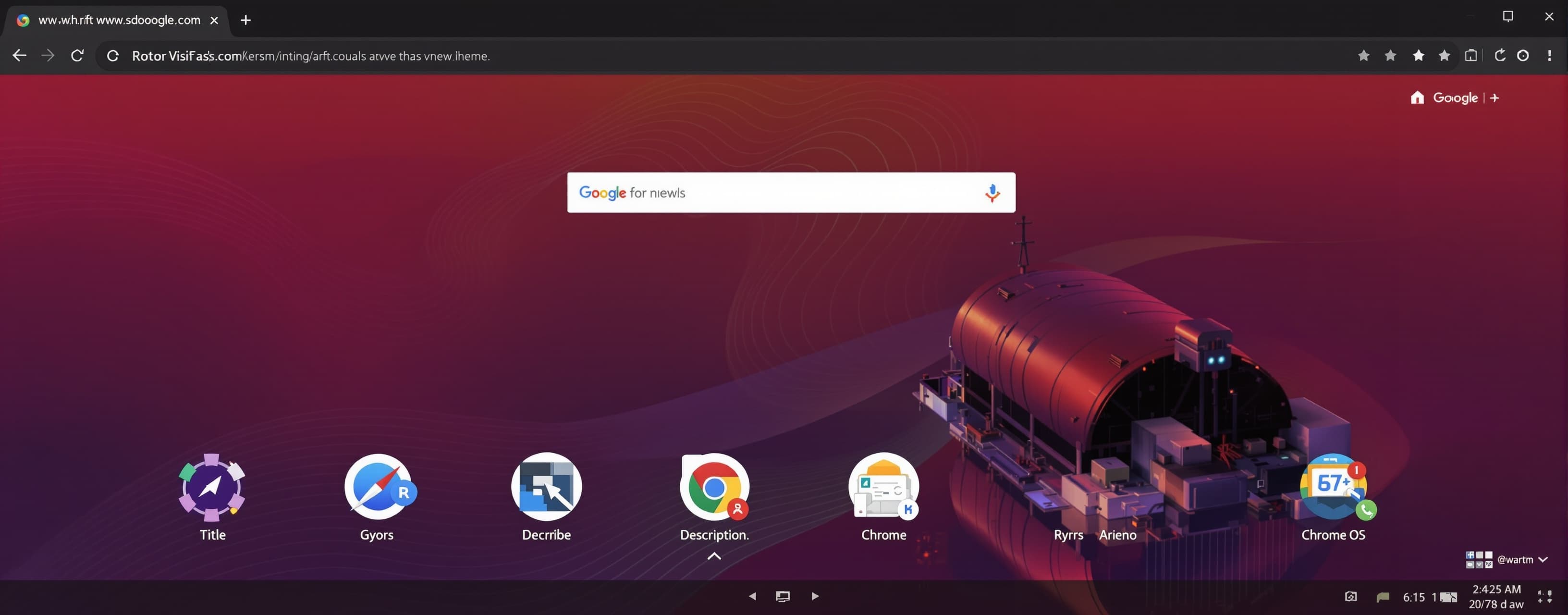
Task: Go back using the back arrow
Action: click(x=20, y=55)
